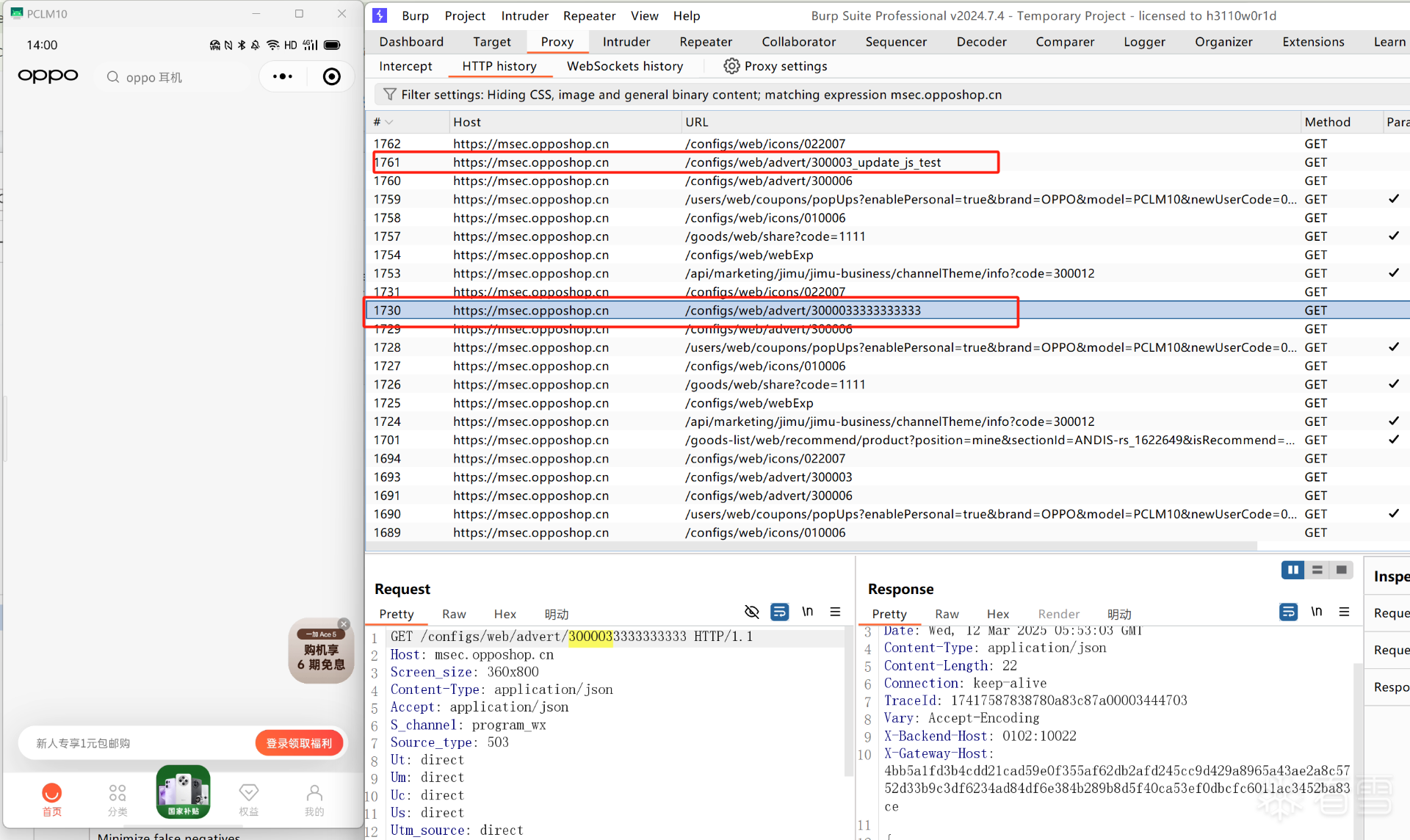This screenshot has height=840, width=1410.
Task: Click the pause intercept icon above Inspector
Action: (1292, 570)
